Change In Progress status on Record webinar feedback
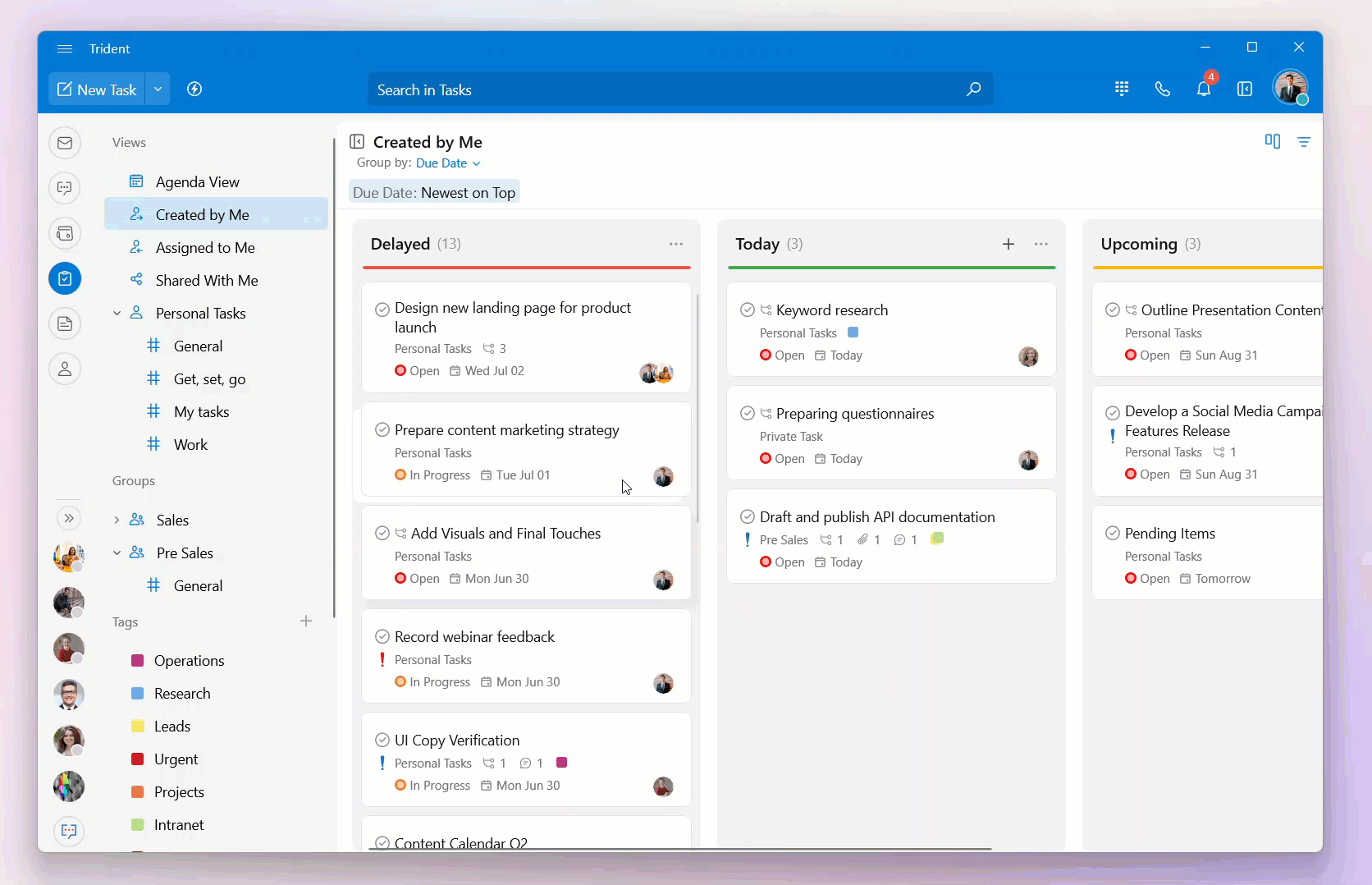Viewport: 1372px width, 885px height. [432, 682]
